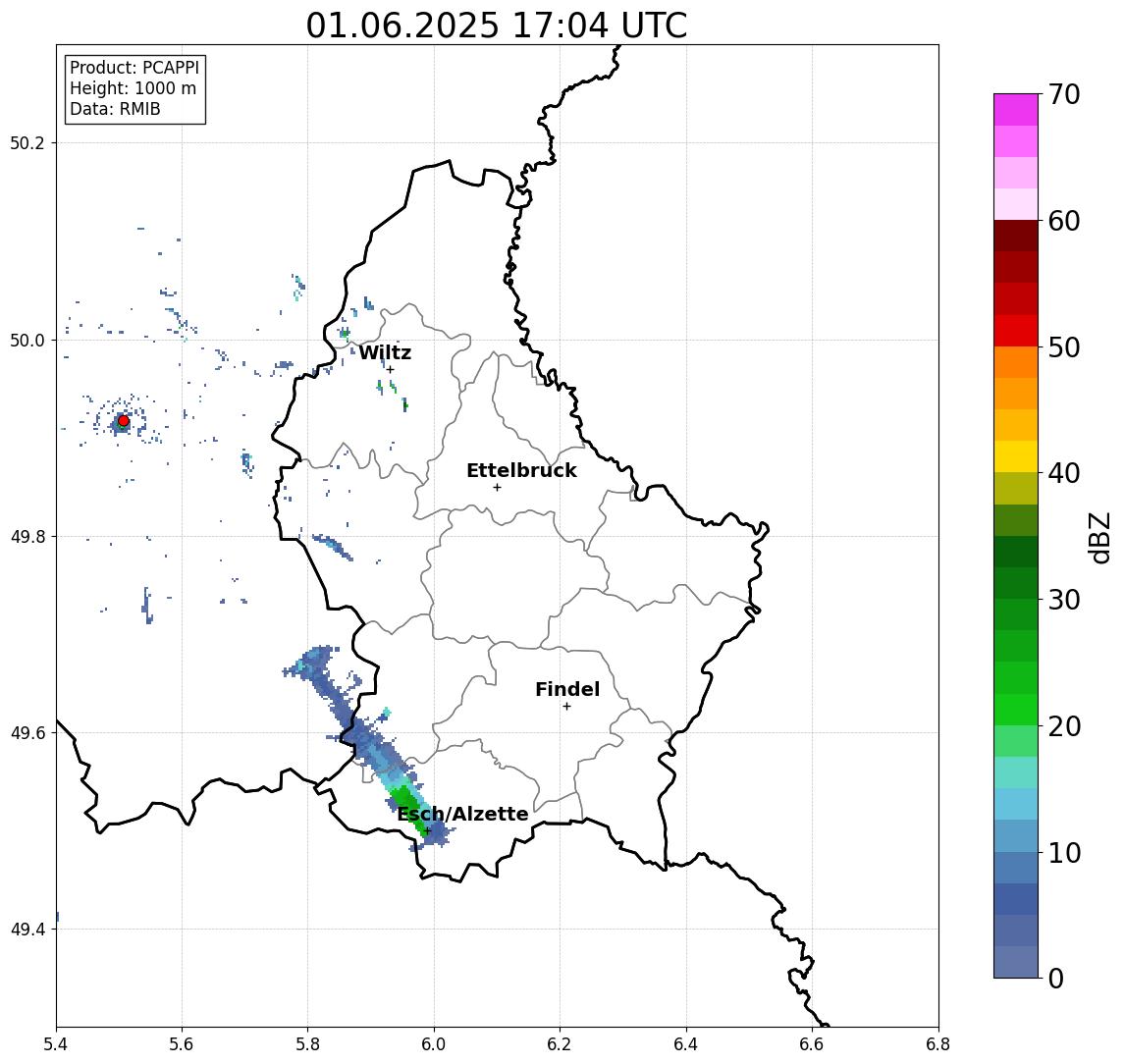Click the yellow colorbar segment above 40
The image size is (1124, 1064).
(1016, 456)
